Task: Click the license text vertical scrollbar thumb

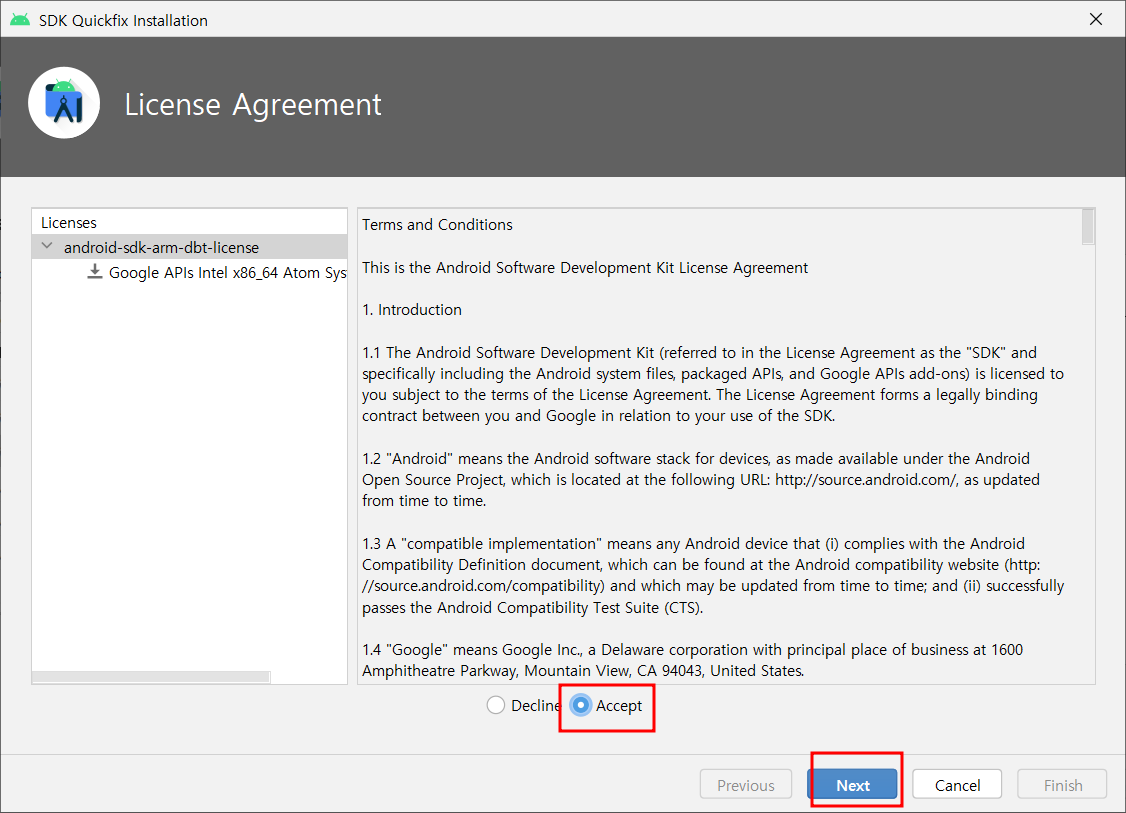Action: click(1088, 226)
